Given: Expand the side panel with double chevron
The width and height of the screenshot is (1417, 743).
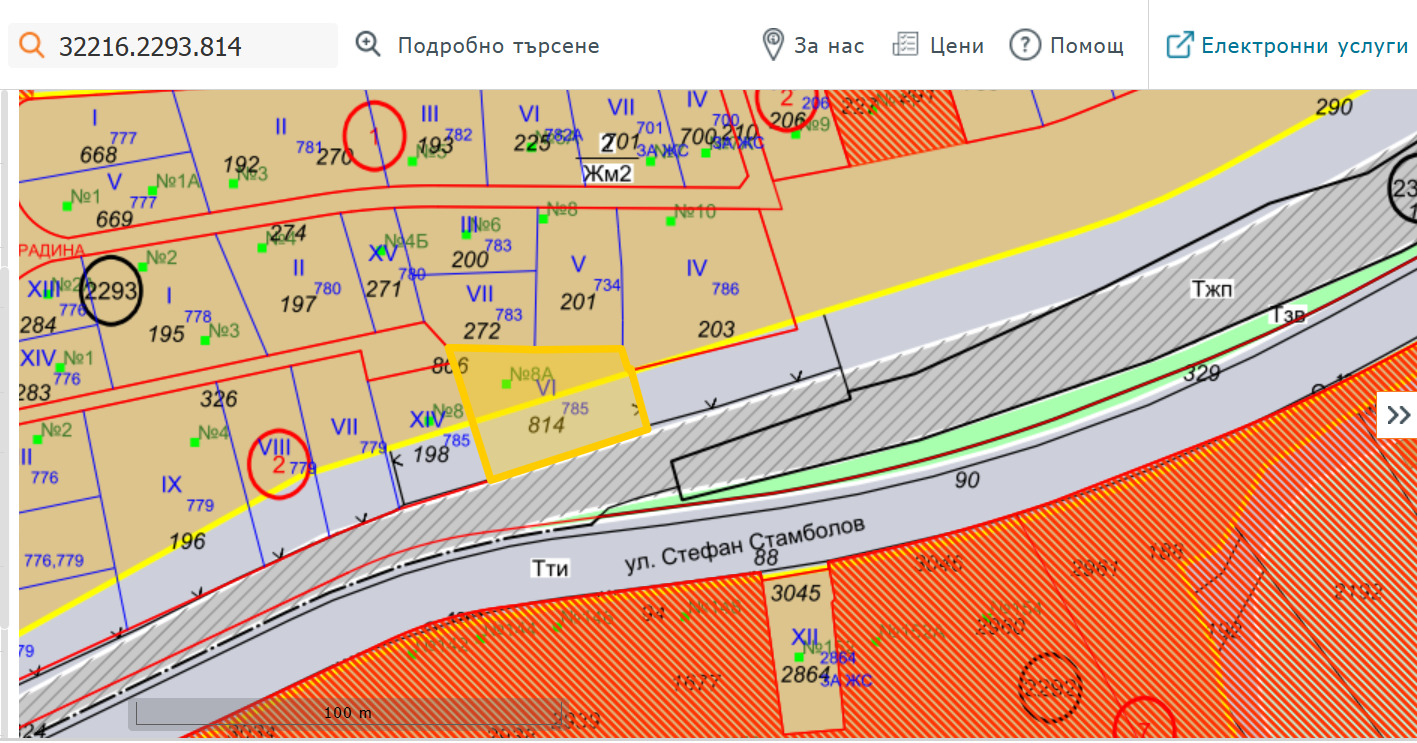Looking at the screenshot, I should pos(1399,415).
